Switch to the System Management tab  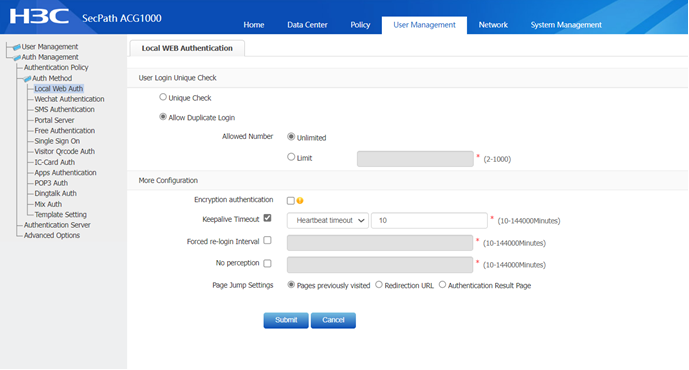(x=566, y=25)
